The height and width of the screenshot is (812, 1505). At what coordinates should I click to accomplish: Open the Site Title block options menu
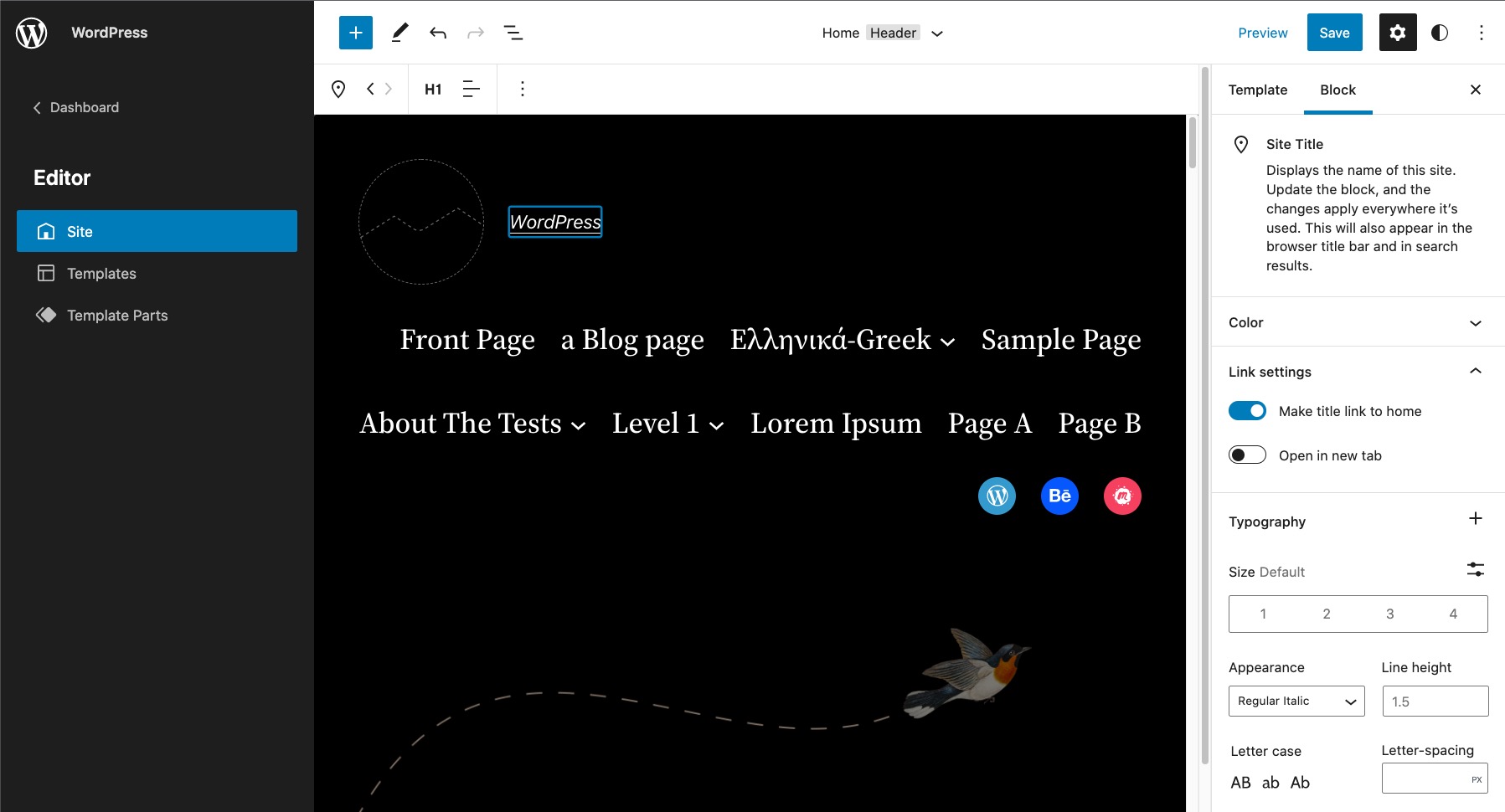point(522,89)
